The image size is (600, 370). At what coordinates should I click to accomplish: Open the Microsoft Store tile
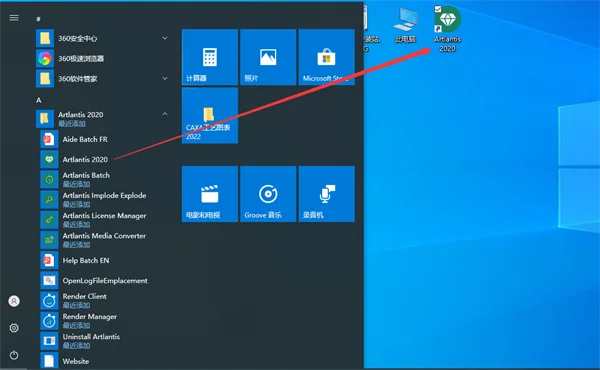(326, 57)
